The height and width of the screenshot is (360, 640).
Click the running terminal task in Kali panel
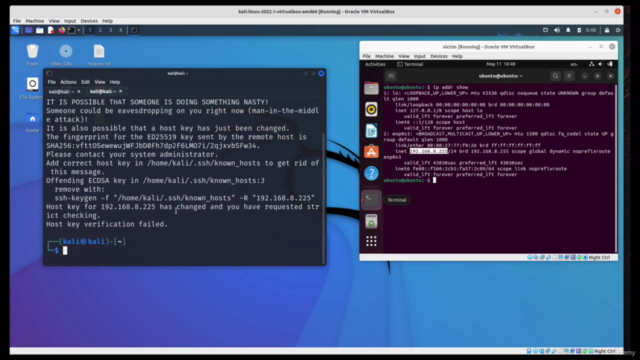133,30
